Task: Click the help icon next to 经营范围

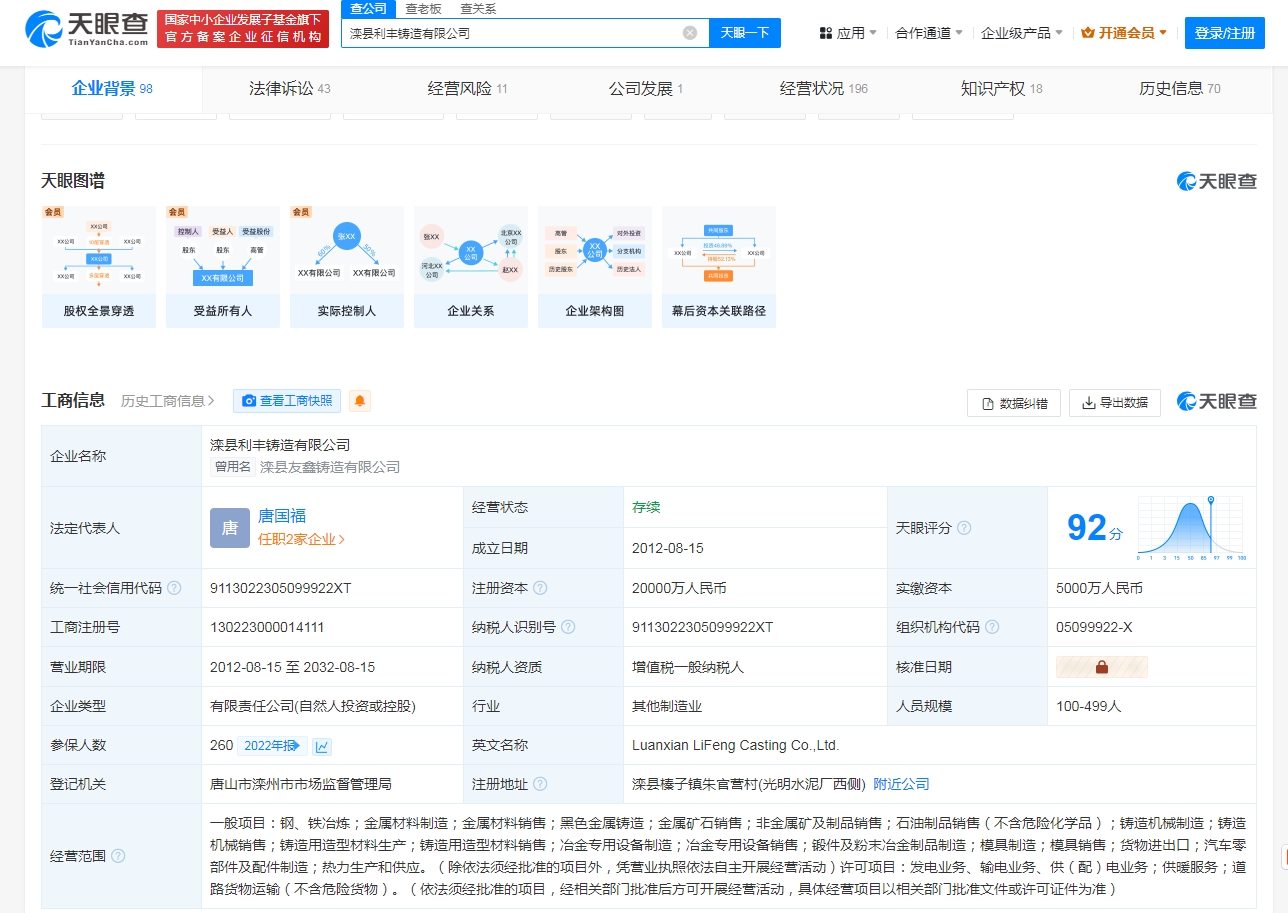Action: (x=118, y=856)
